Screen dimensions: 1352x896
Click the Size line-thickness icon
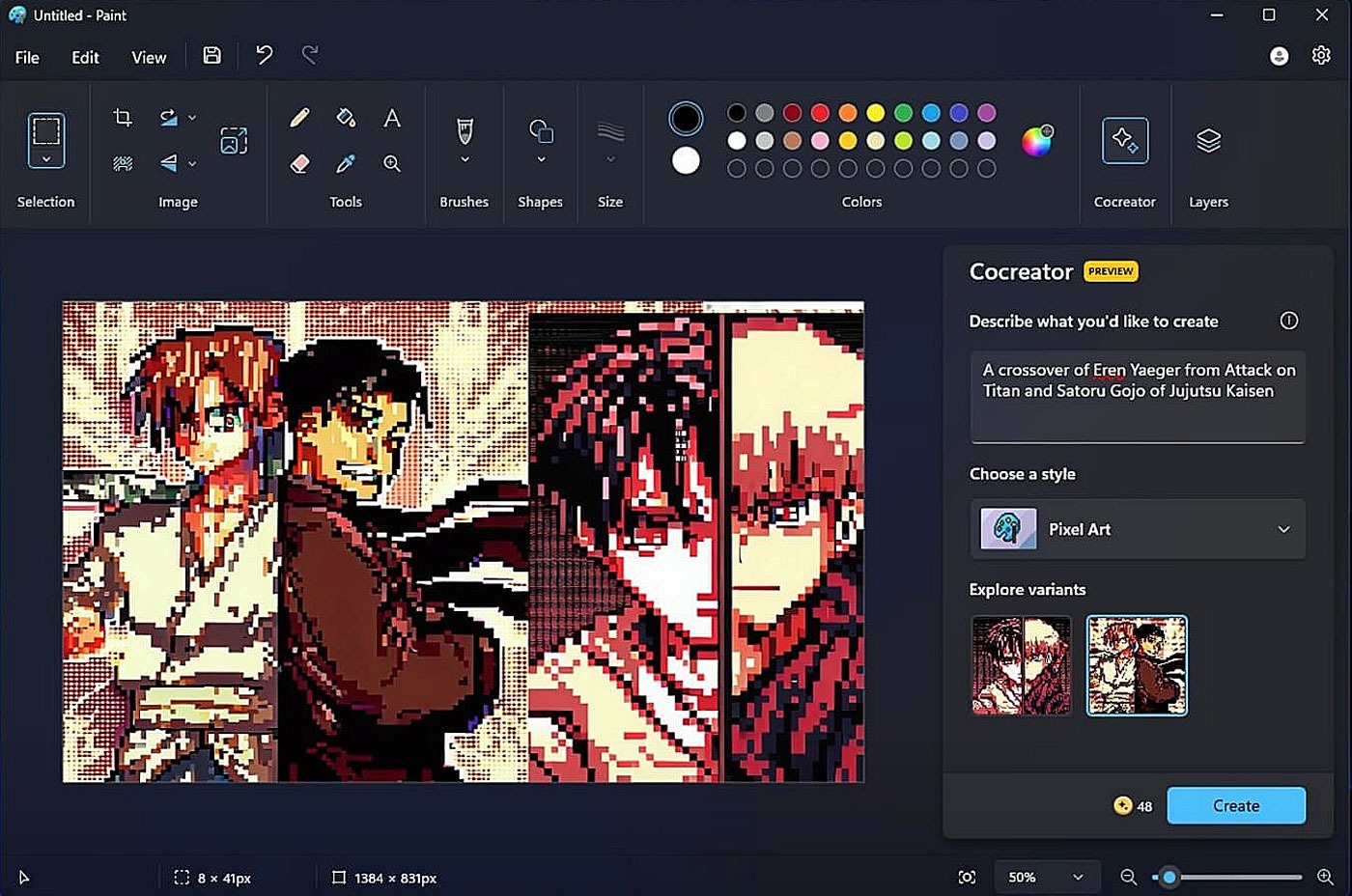click(610, 131)
